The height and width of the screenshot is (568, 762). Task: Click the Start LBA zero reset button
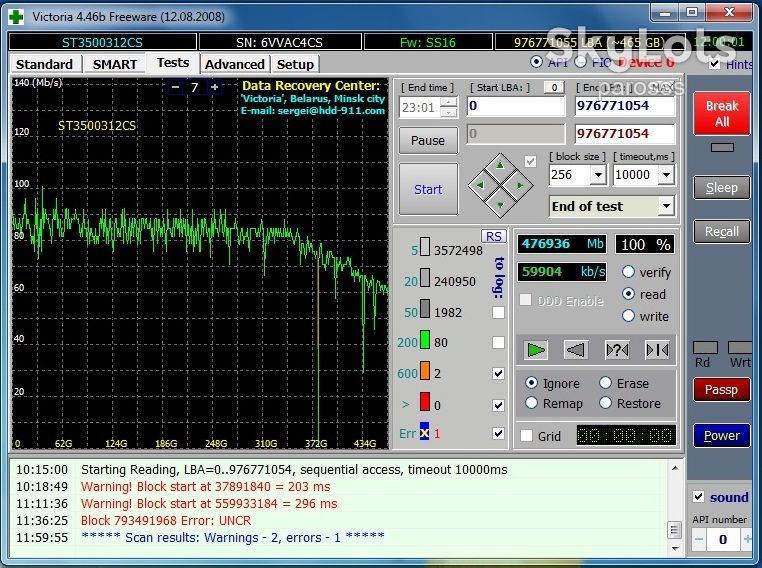coord(554,87)
